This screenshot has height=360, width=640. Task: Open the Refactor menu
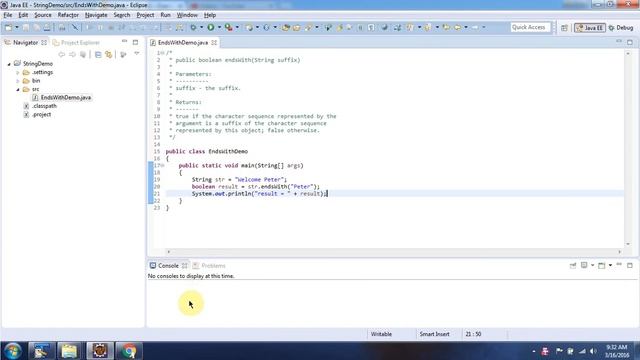click(x=68, y=15)
